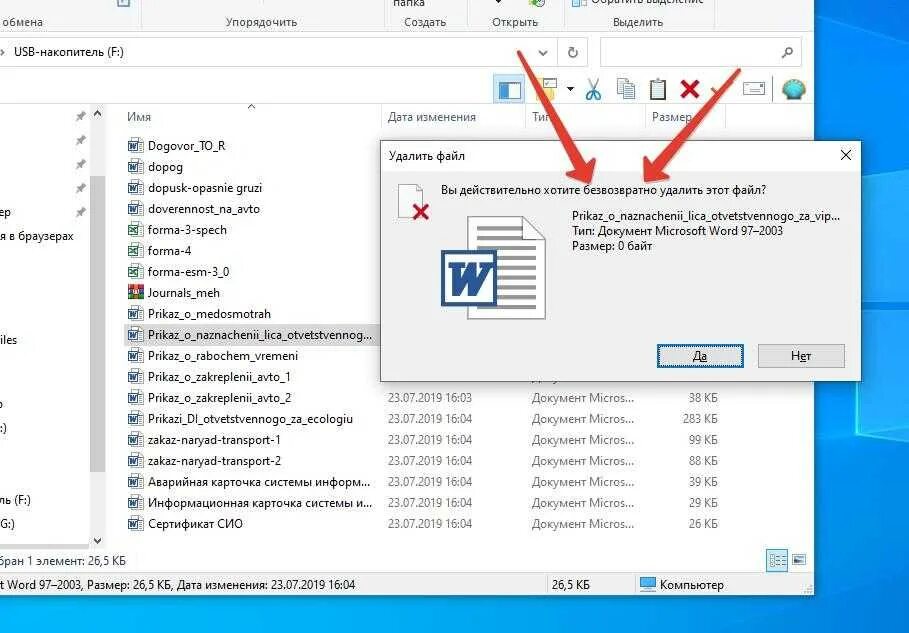Click the Excel icon of forma-esm-3_0
Image resolution: width=909 pixels, height=633 pixels.
pos(135,271)
